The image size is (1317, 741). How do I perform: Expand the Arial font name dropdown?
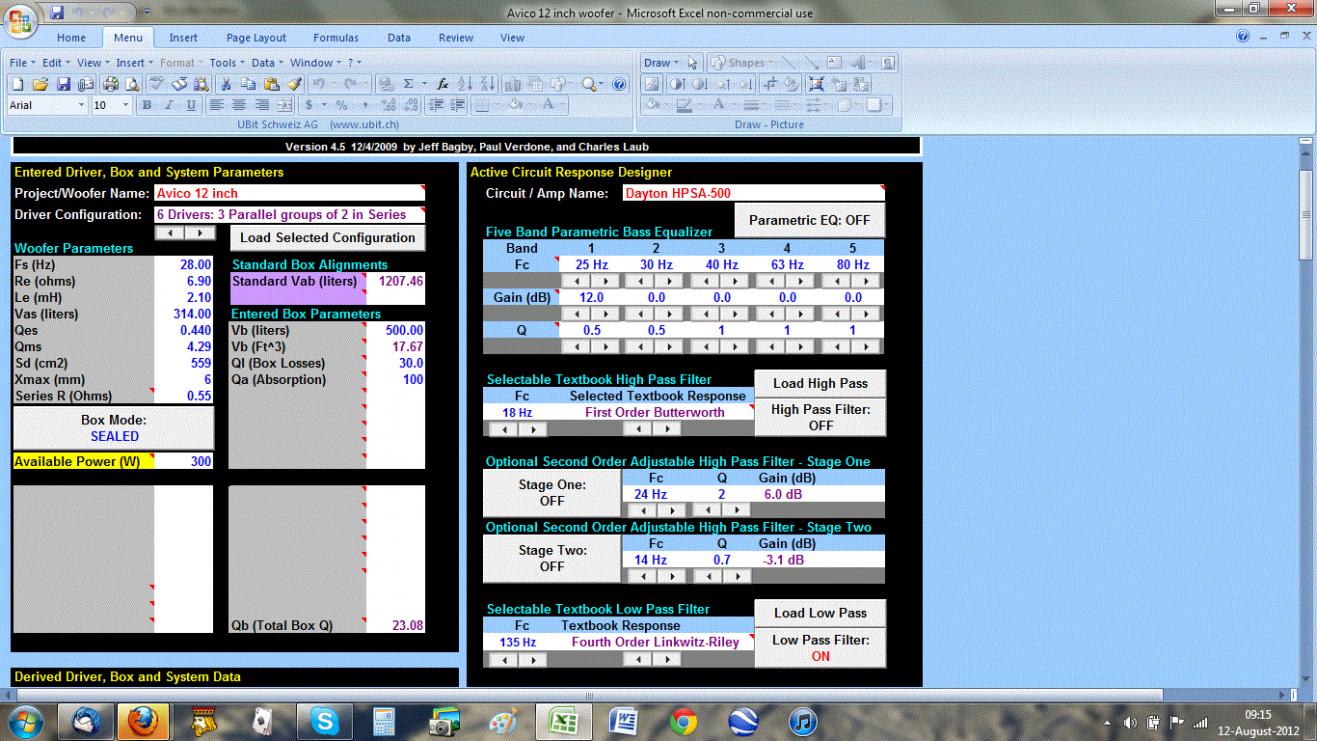pyautogui.click(x=81, y=105)
